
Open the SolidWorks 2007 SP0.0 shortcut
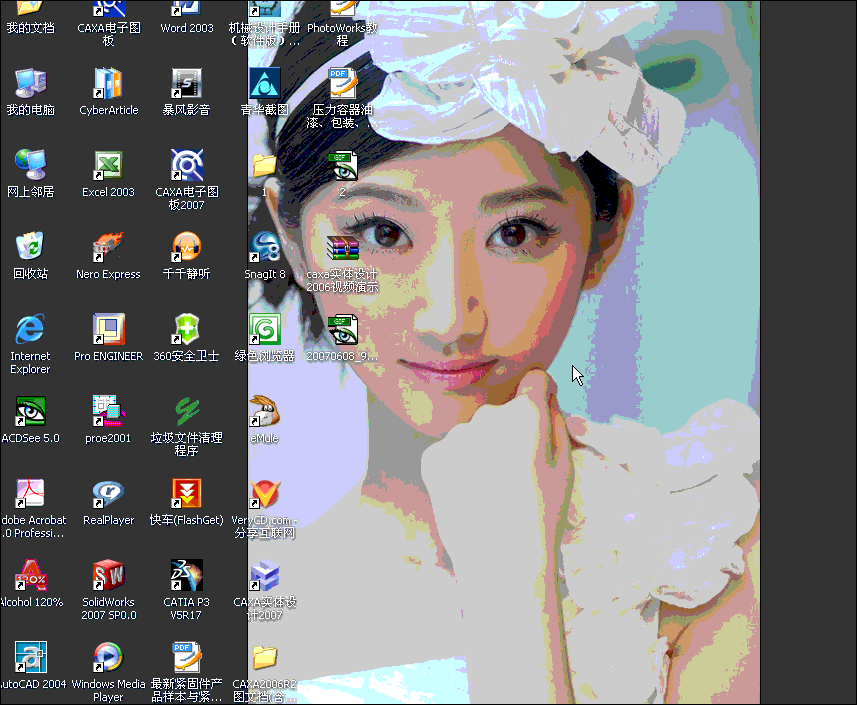pyautogui.click(x=108, y=575)
